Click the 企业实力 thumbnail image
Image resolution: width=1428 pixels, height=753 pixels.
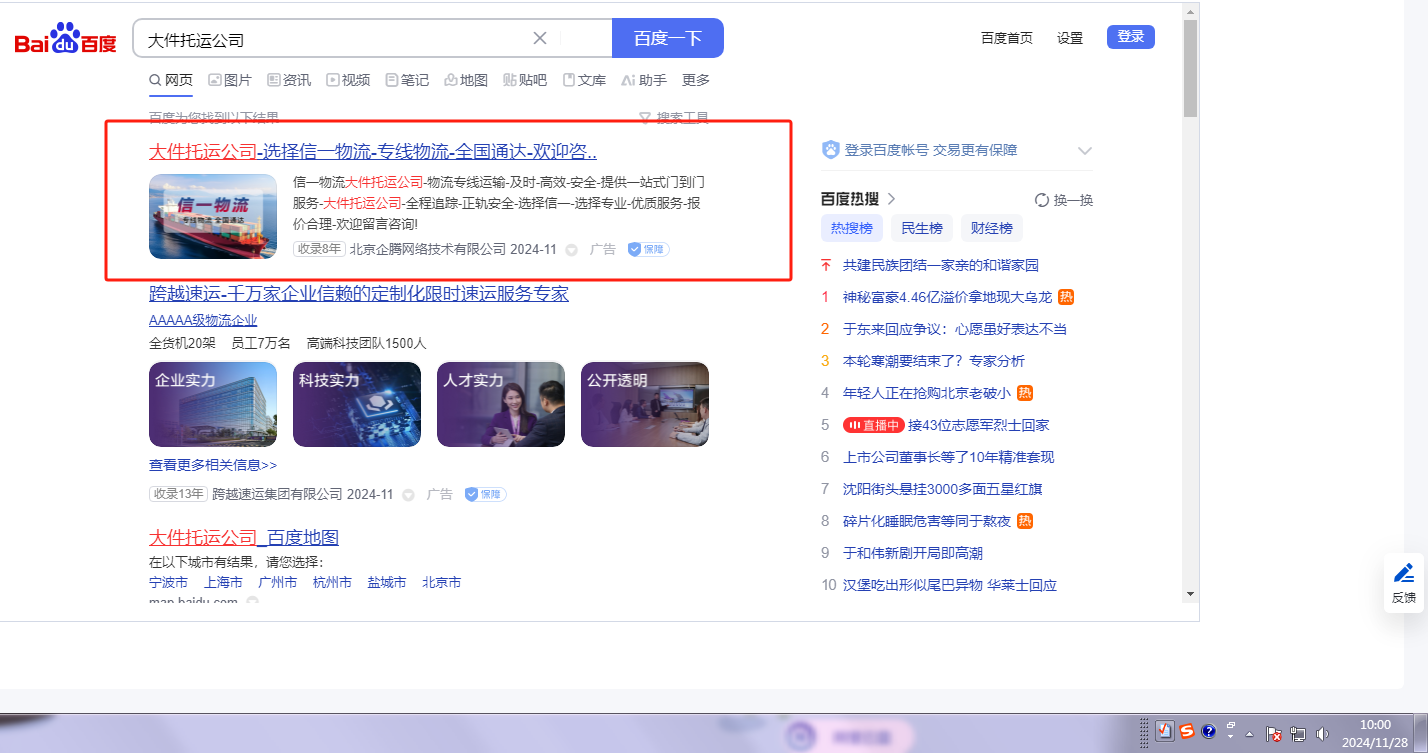click(213, 404)
